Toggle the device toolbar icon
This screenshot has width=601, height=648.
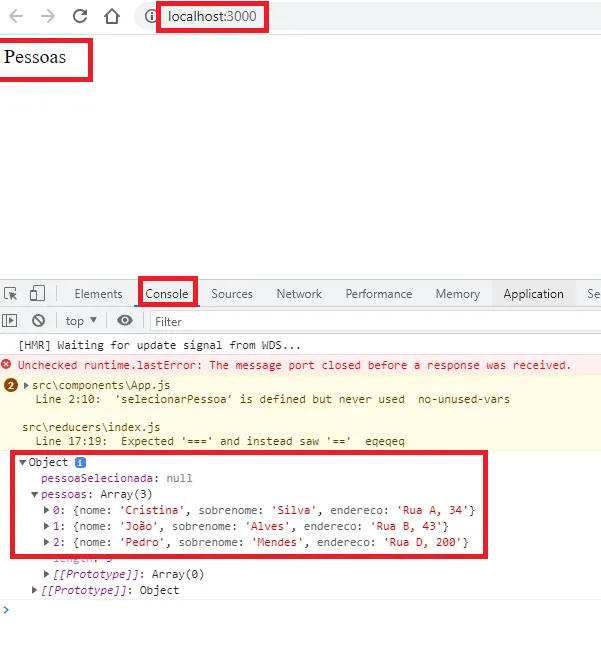click(37, 293)
